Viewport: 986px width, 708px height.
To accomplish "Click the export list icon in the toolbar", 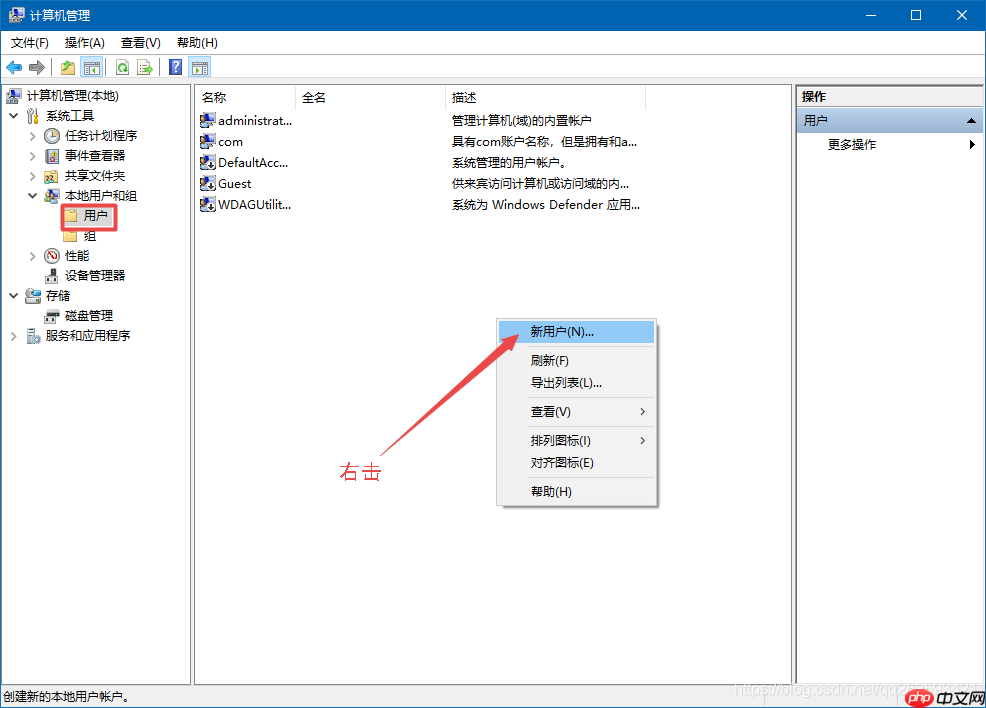I will pos(144,67).
